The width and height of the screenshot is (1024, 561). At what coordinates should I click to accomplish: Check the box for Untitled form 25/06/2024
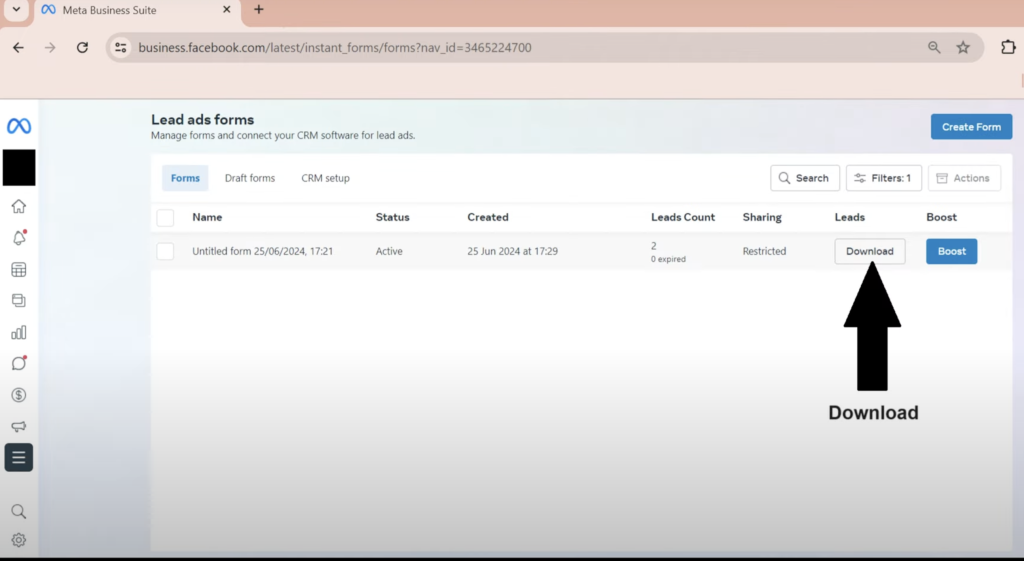(165, 251)
